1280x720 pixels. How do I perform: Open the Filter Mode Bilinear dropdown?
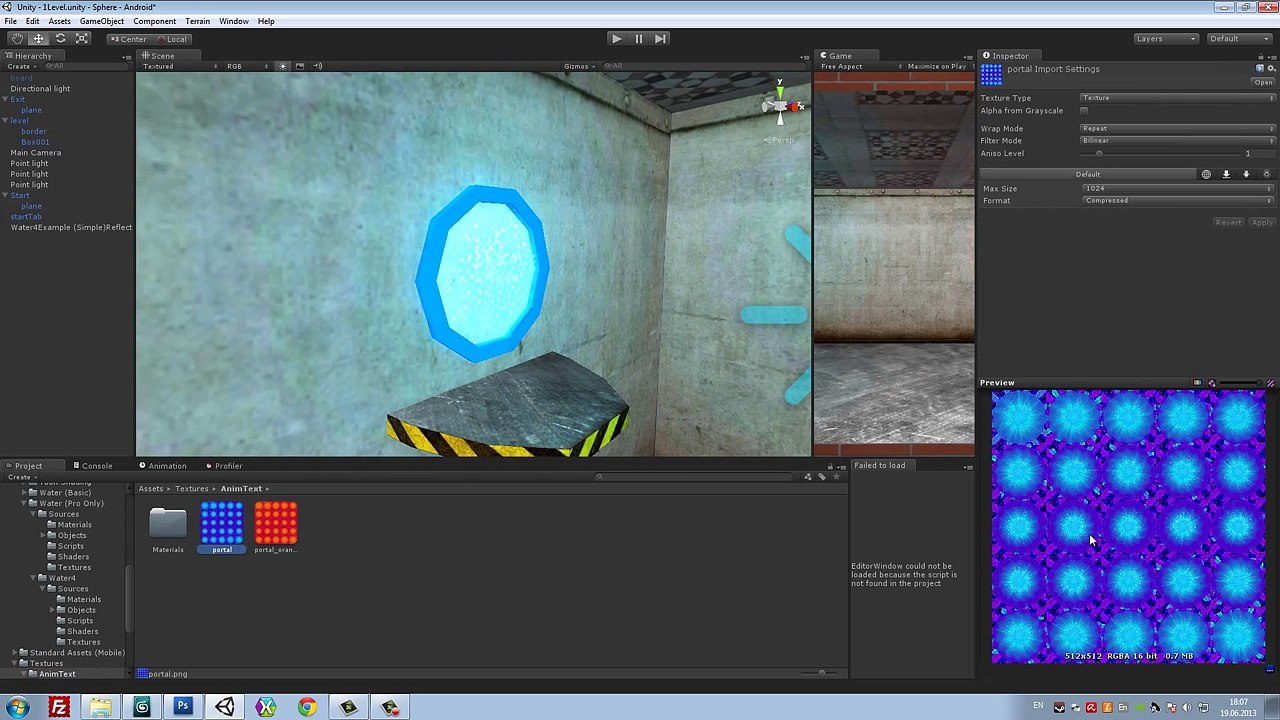coord(1178,141)
